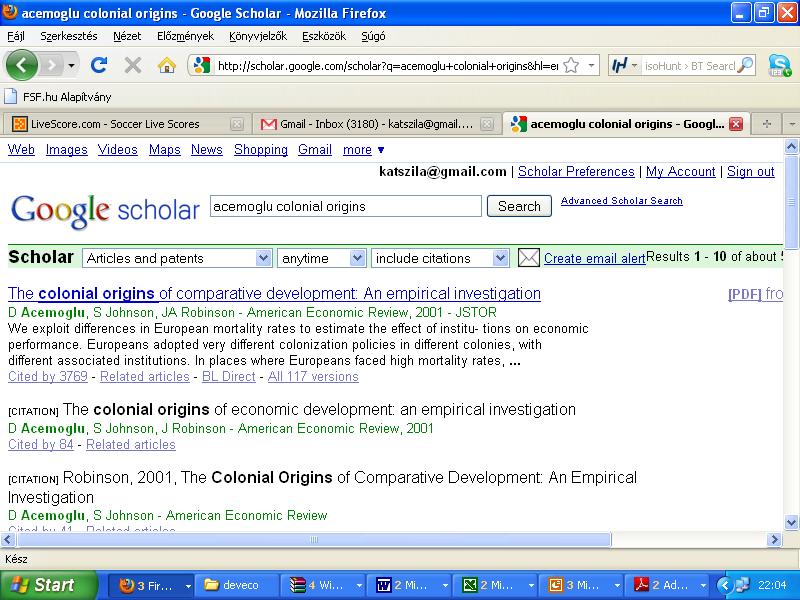Open the Súgó menu
Image resolution: width=800 pixels, height=600 pixels.
coord(373,36)
